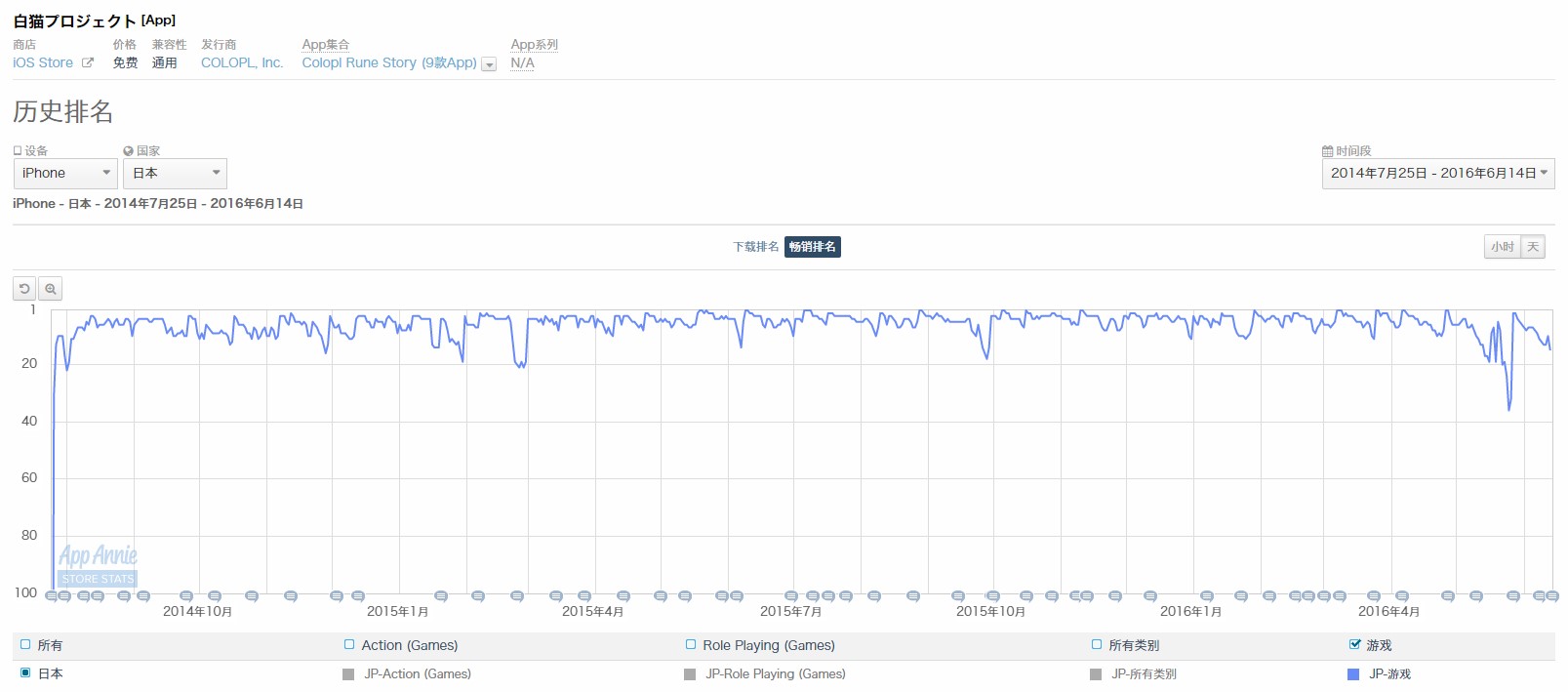Screen dimensions: 1568x692
Task: Switch to the 下载排名 tab
Action: point(756,247)
